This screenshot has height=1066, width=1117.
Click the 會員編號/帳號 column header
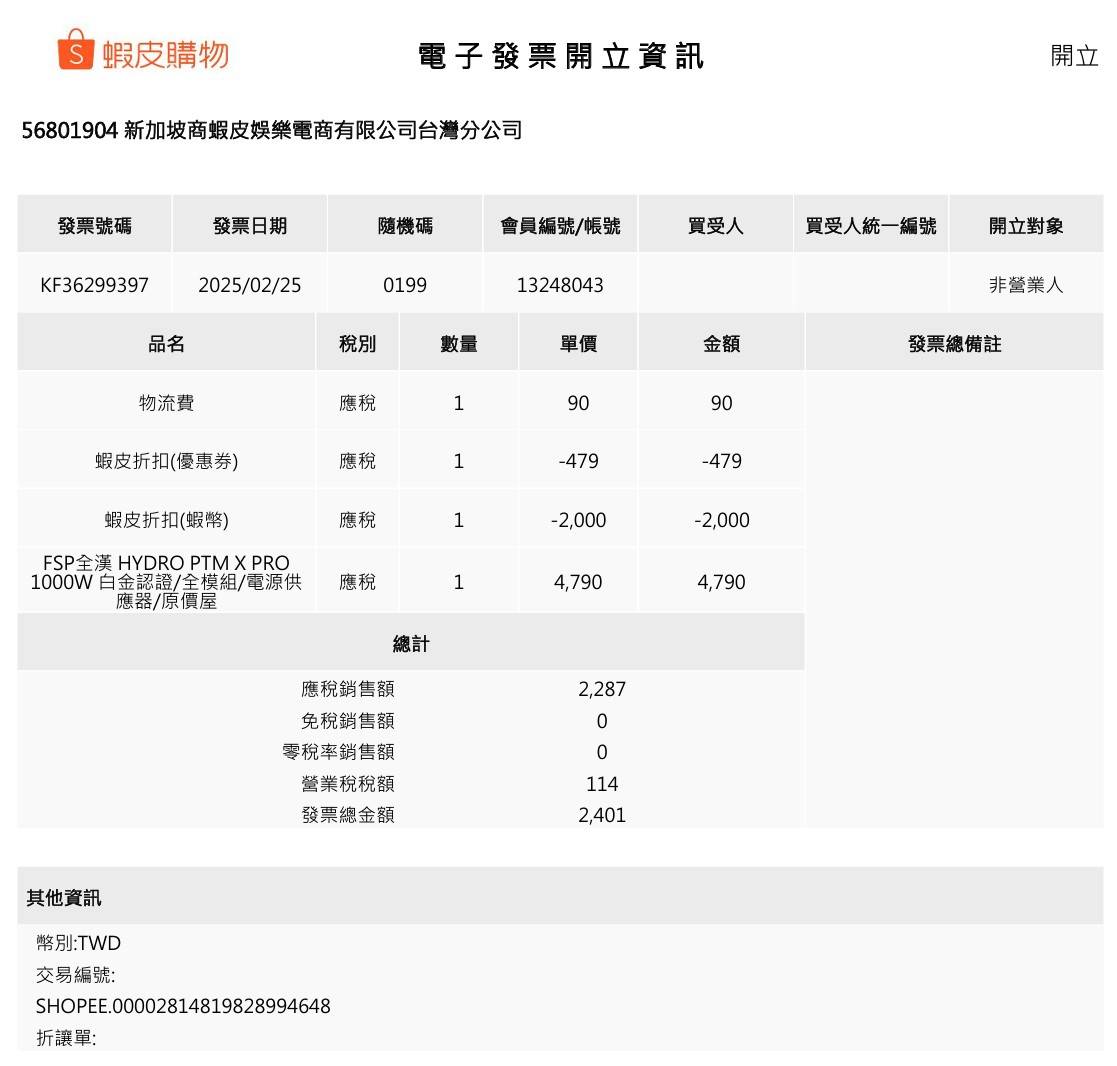(561, 226)
